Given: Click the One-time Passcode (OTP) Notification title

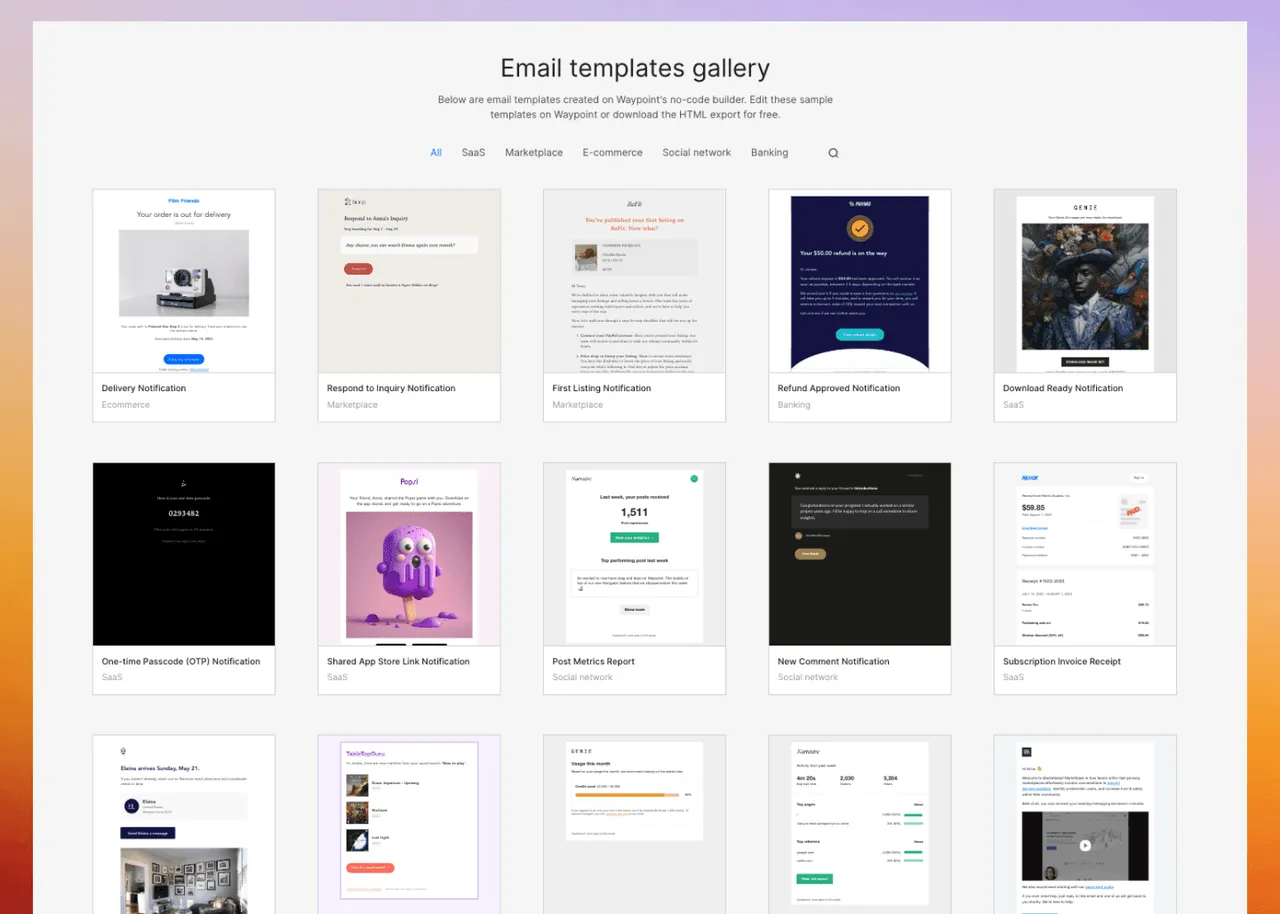Looking at the screenshot, I should [181, 661].
